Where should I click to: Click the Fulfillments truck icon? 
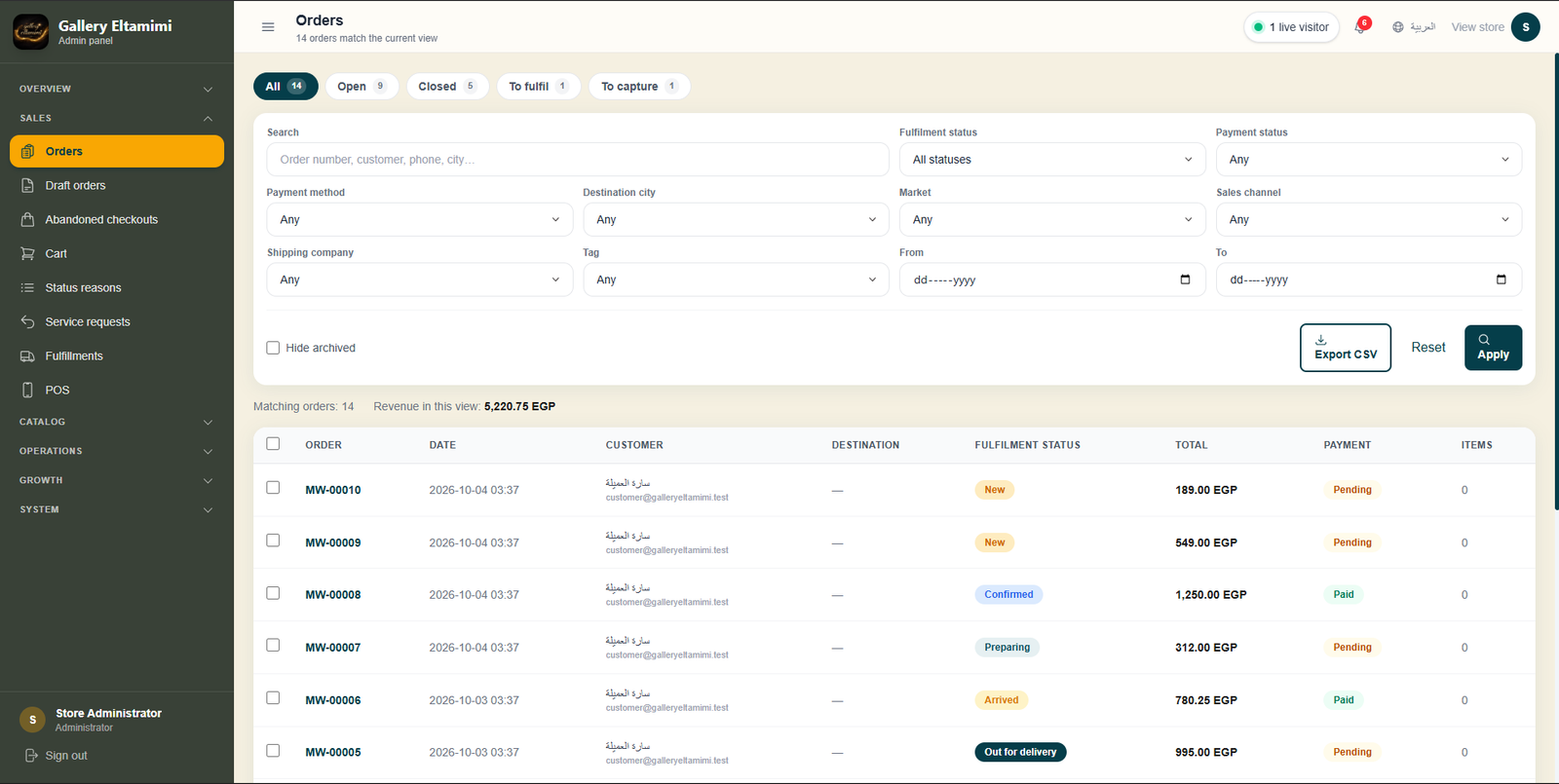tap(27, 355)
